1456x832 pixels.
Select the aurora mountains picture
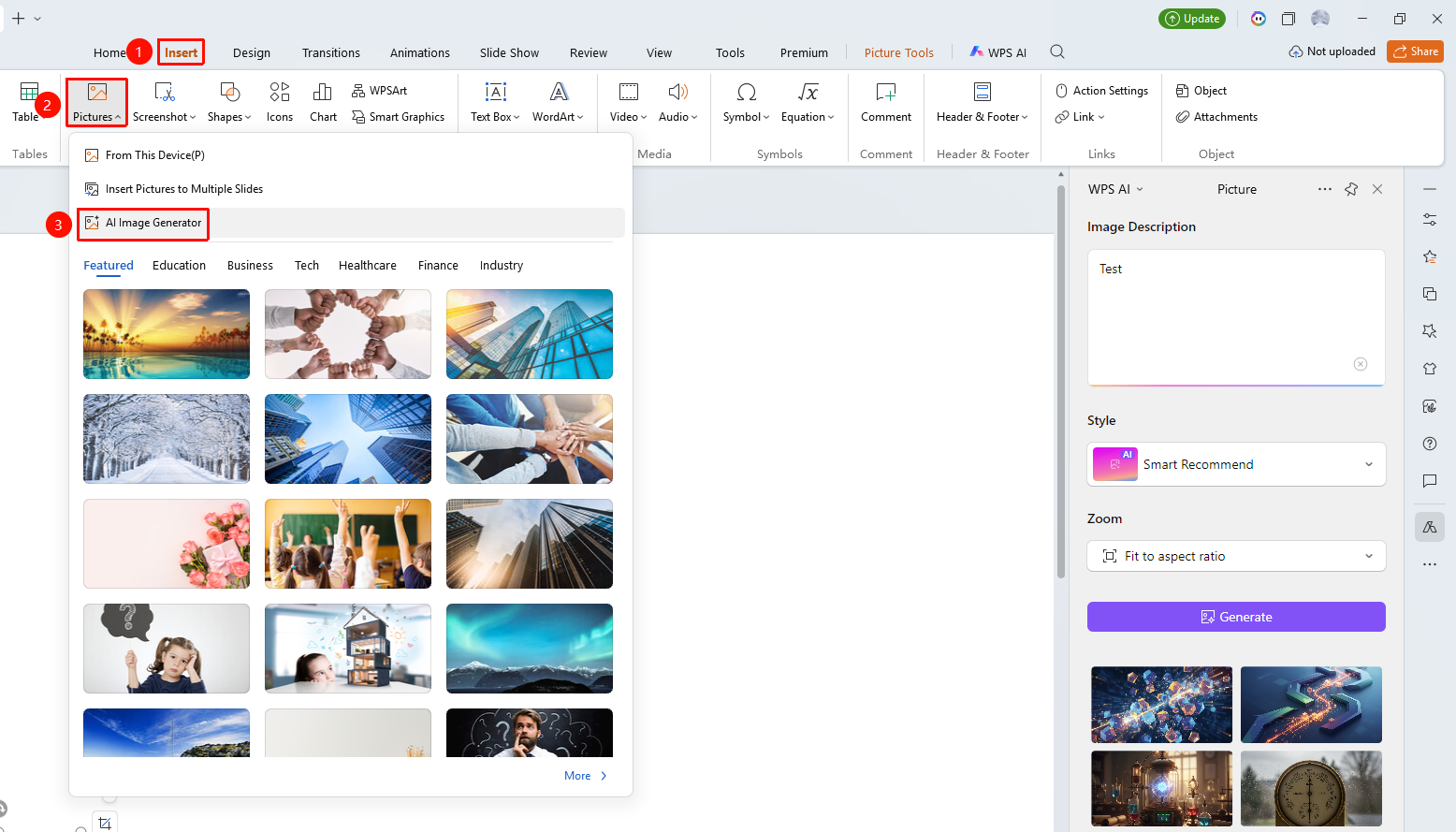530,649
